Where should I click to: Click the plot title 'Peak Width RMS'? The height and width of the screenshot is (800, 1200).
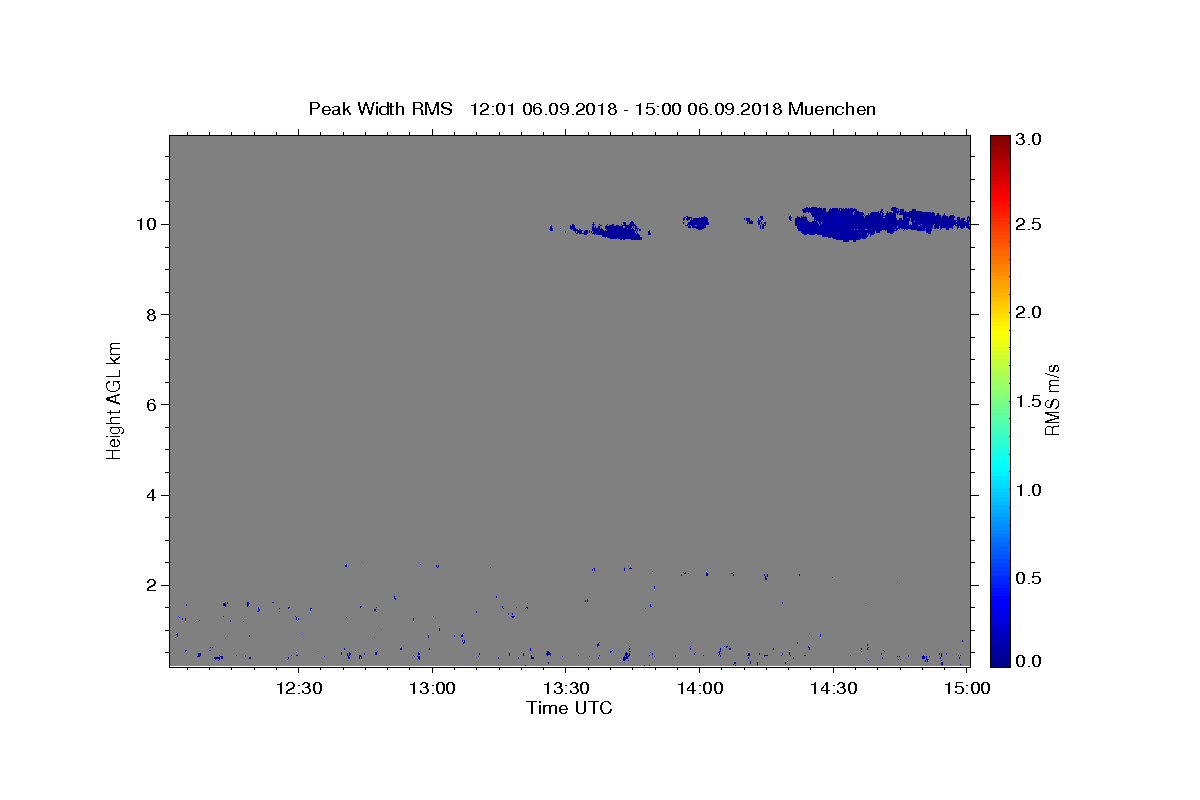(x=380, y=109)
